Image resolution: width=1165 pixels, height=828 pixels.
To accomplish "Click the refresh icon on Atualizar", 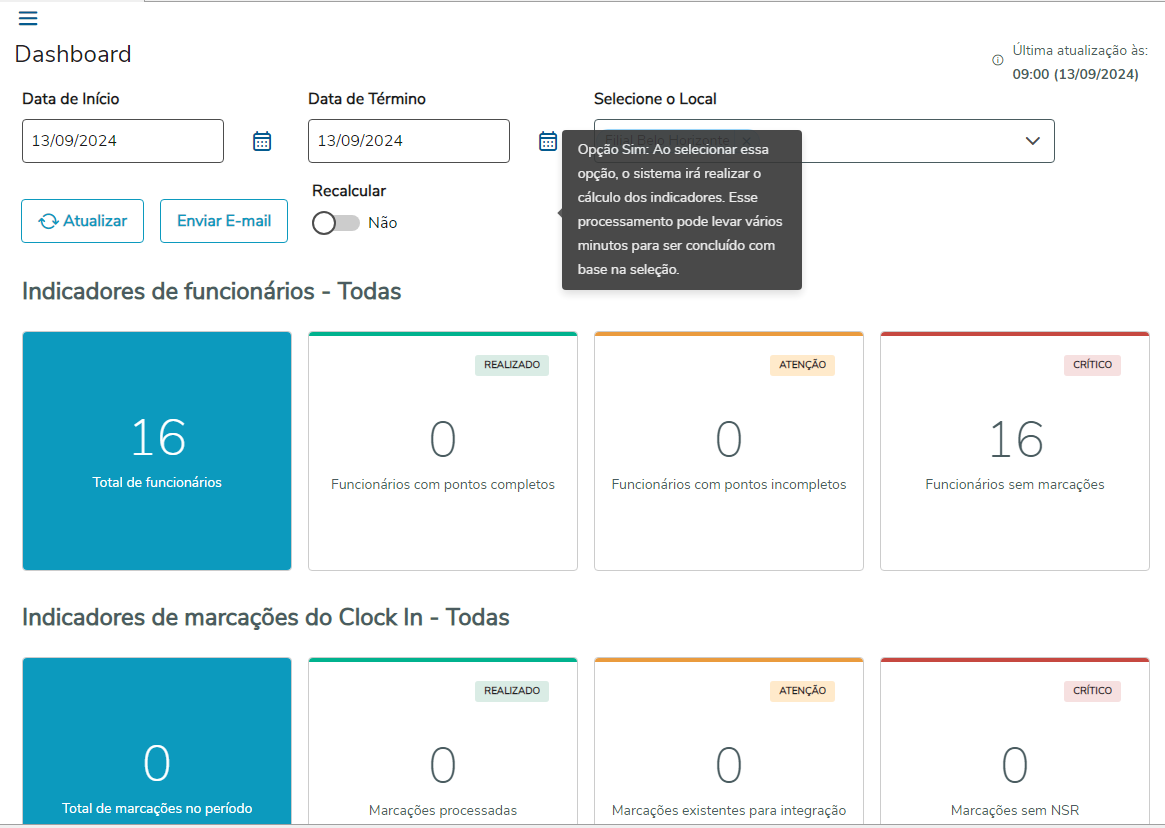I will pos(48,222).
